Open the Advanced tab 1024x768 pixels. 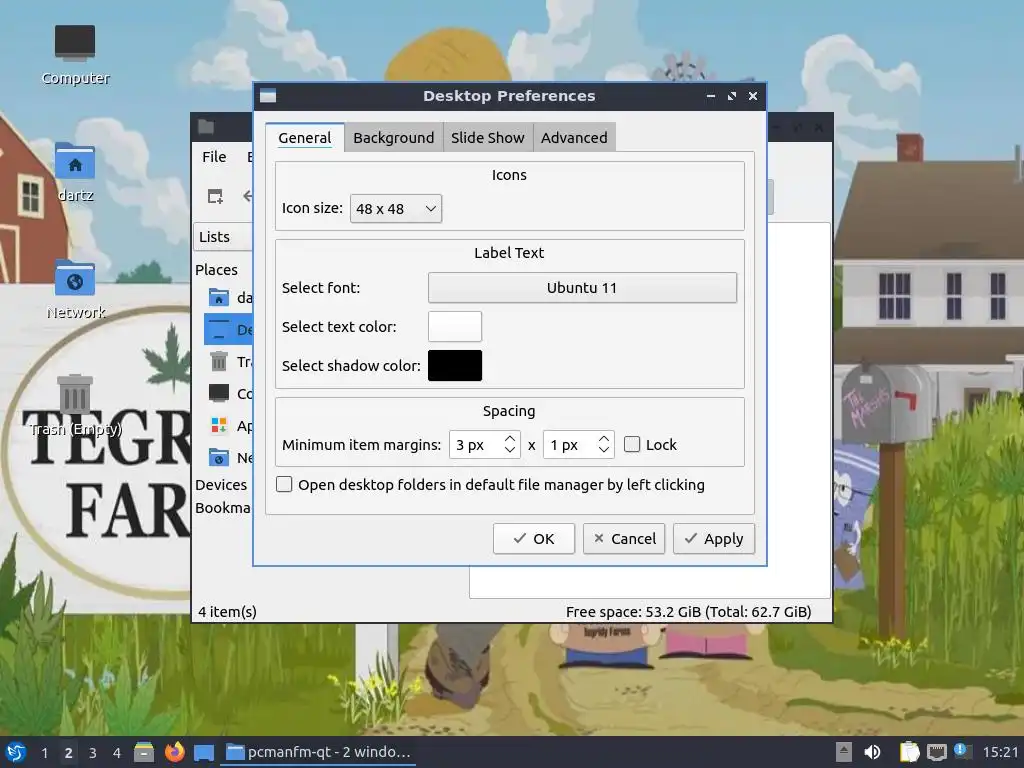[x=574, y=138]
